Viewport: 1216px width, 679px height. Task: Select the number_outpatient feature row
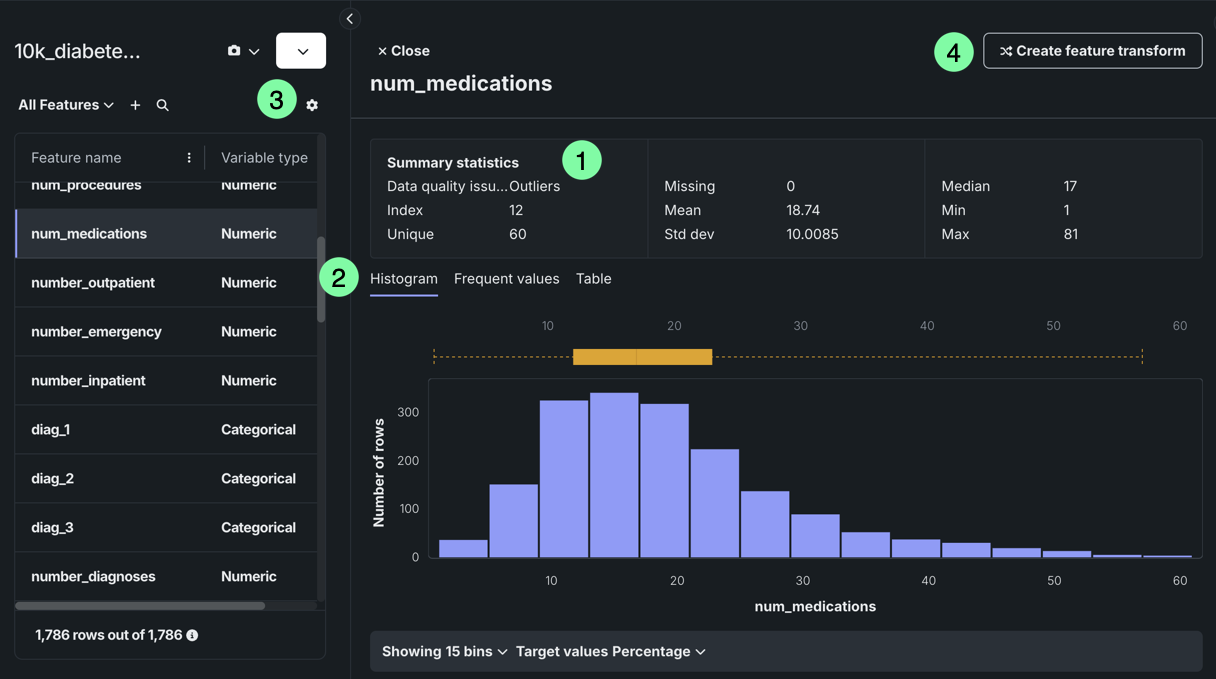93,283
